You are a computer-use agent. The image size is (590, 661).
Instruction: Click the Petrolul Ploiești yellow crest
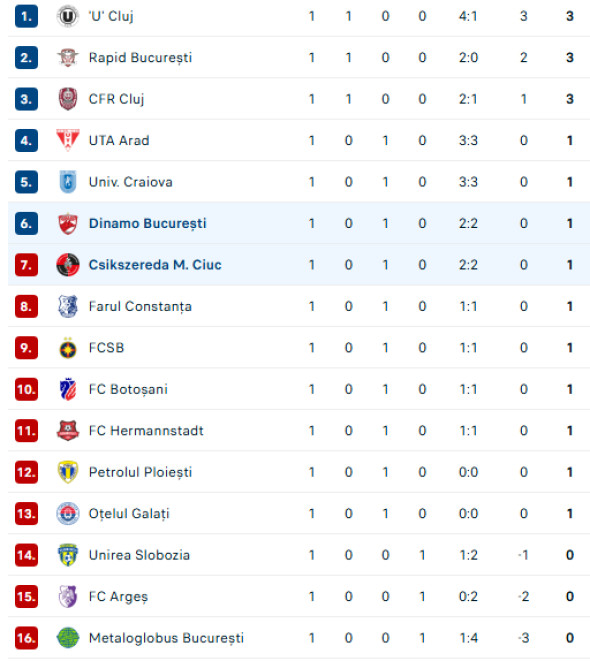[x=67, y=472]
